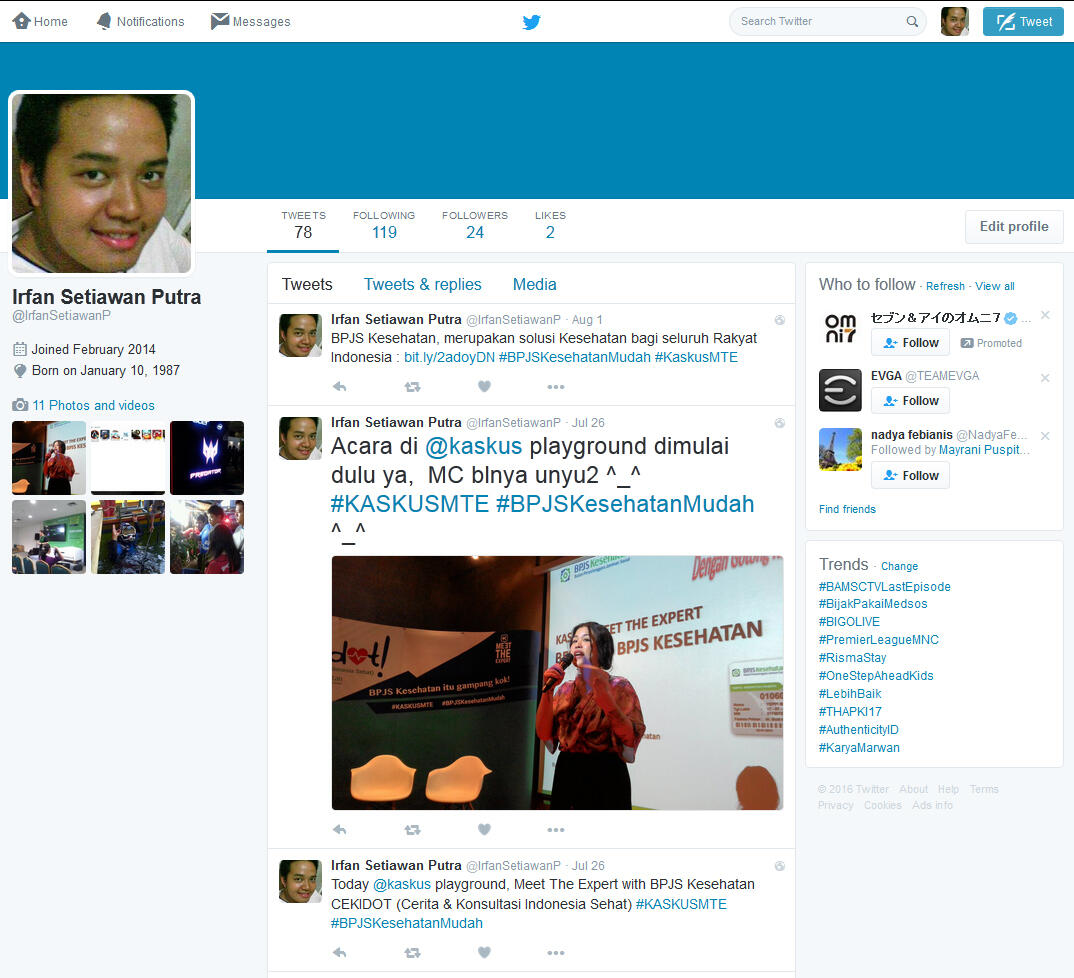Like the Today @kaskus playground tweet
This screenshot has width=1074, height=978.
click(x=484, y=953)
